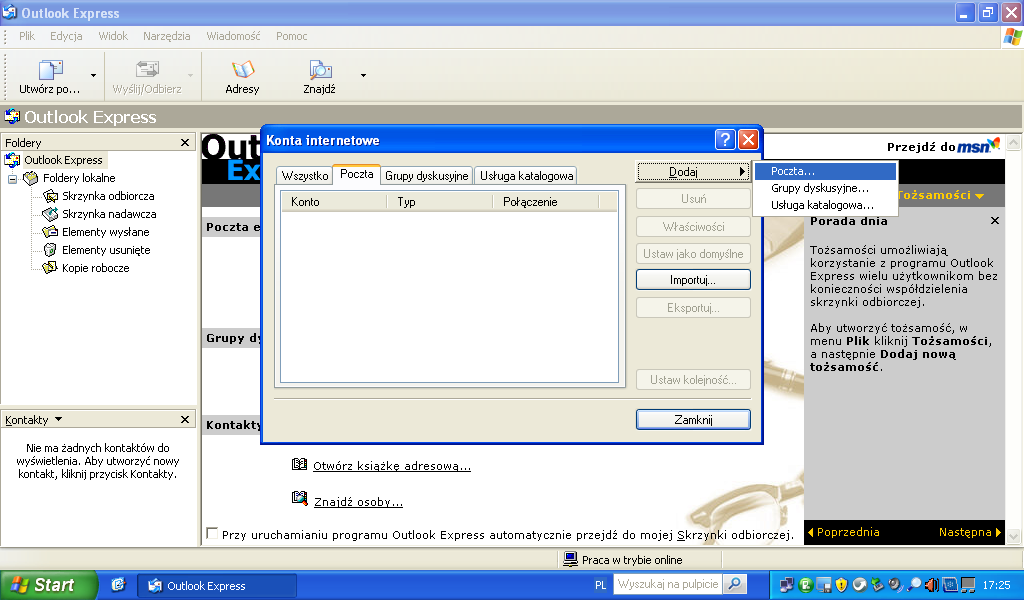Close the Porada dnia tip panel

(x=995, y=221)
